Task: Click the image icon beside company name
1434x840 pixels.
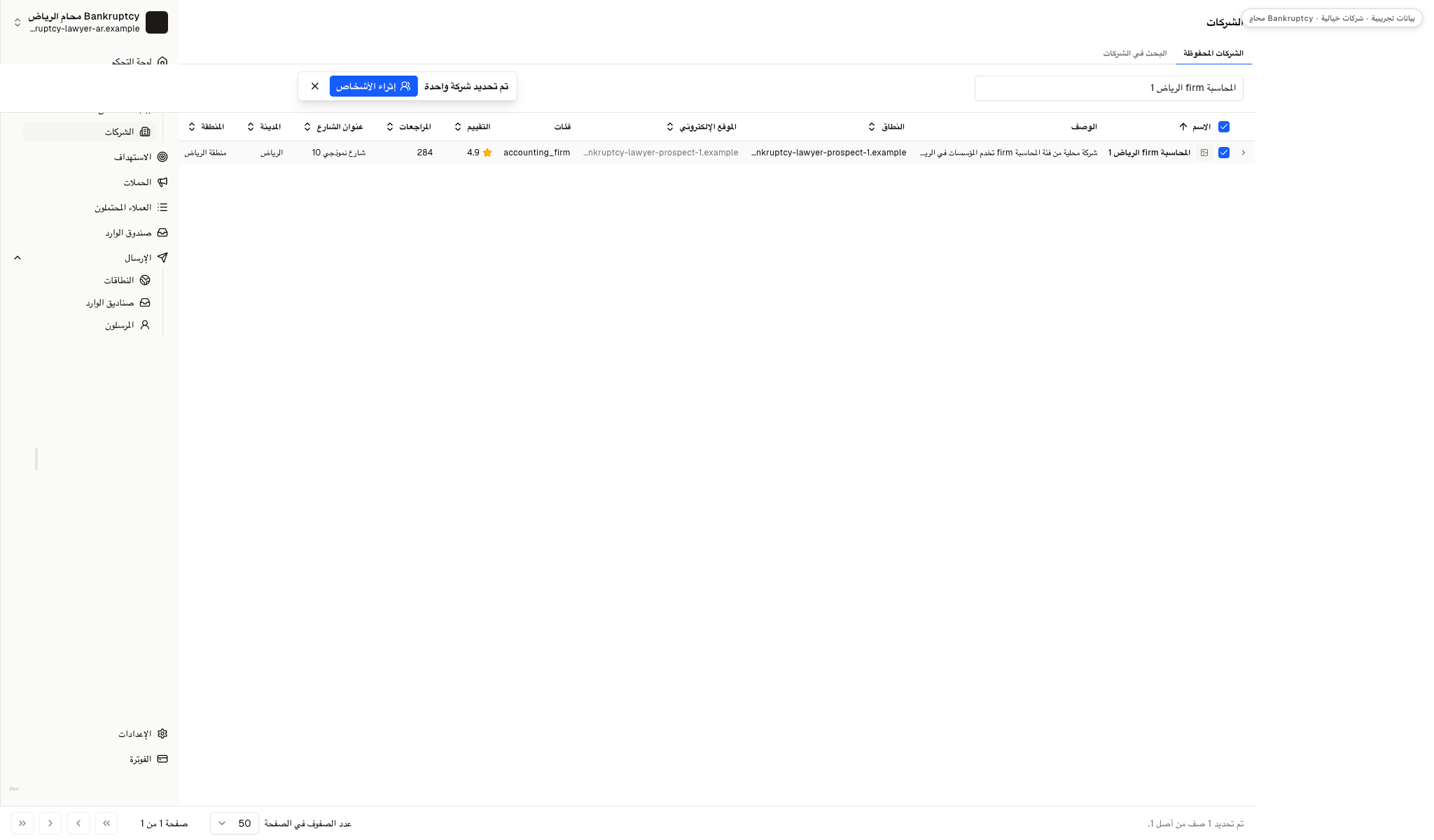Action: 1204,153
